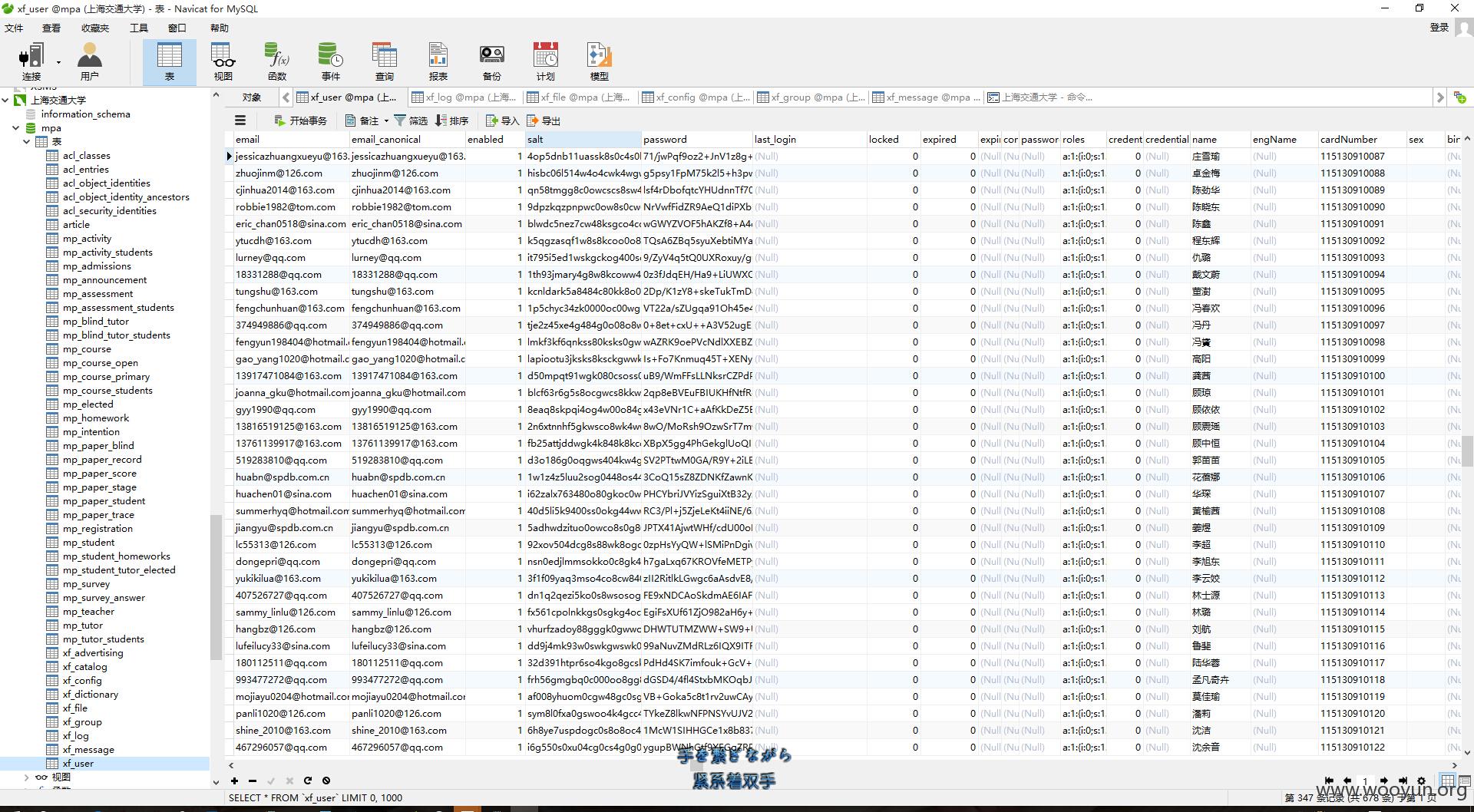Open the 查询 (Query) tool
The height and width of the screenshot is (812, 1474).
pos(385,61)
